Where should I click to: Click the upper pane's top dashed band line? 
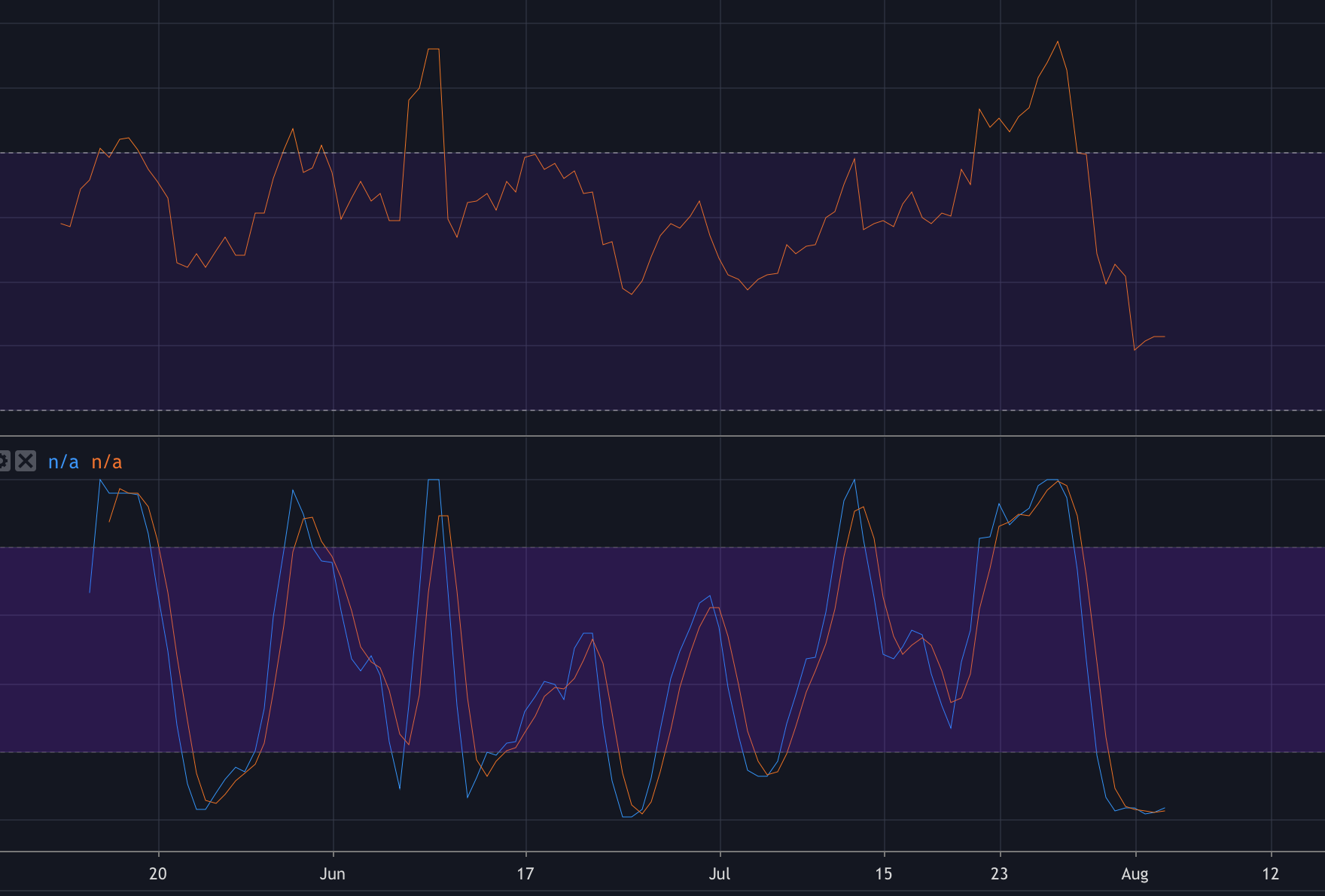pos(662,153)
